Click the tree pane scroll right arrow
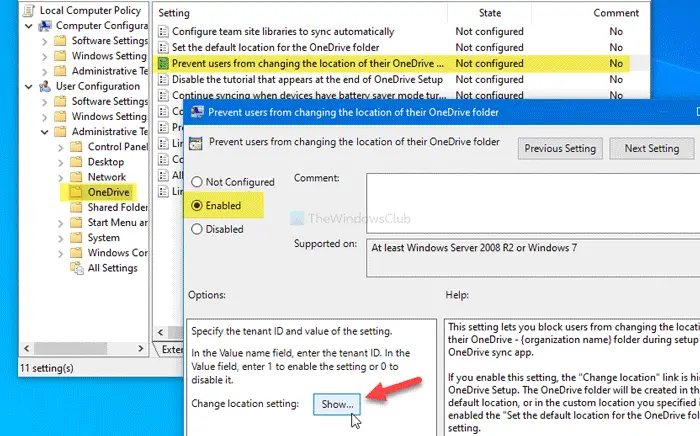 [141, 348]
